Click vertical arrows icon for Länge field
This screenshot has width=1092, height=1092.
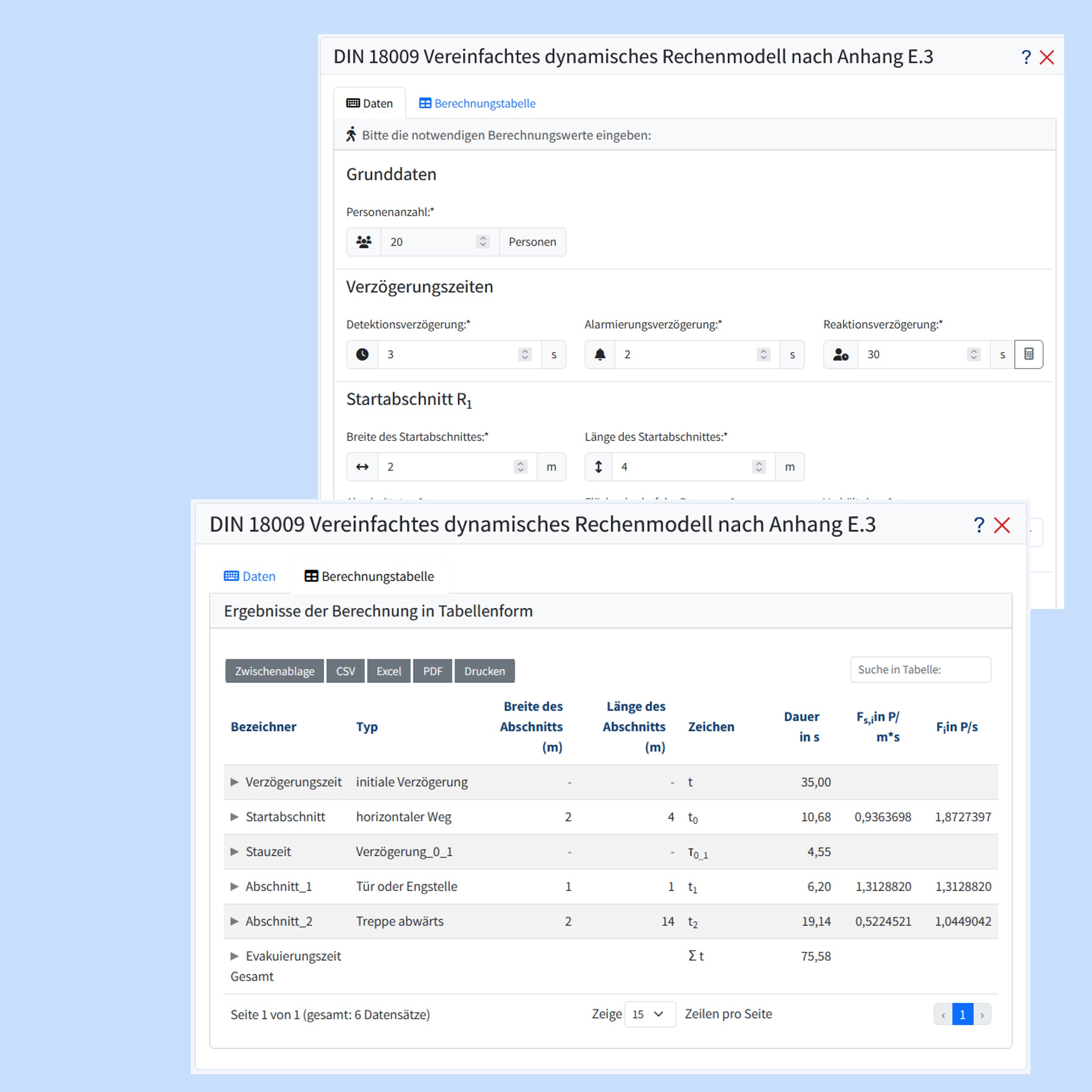[598, 467]
